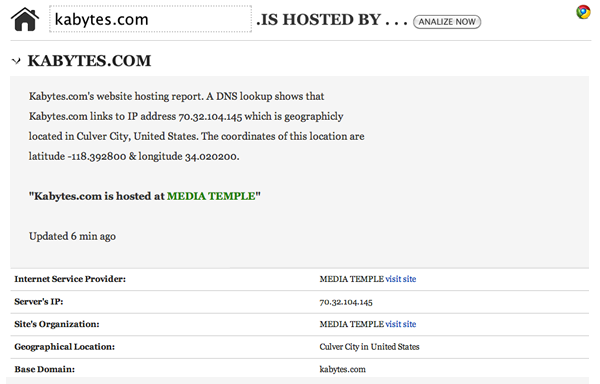Click the Culver City in United States value
Viewport: 600px width, 384px height.
click(x=369, y=347)
